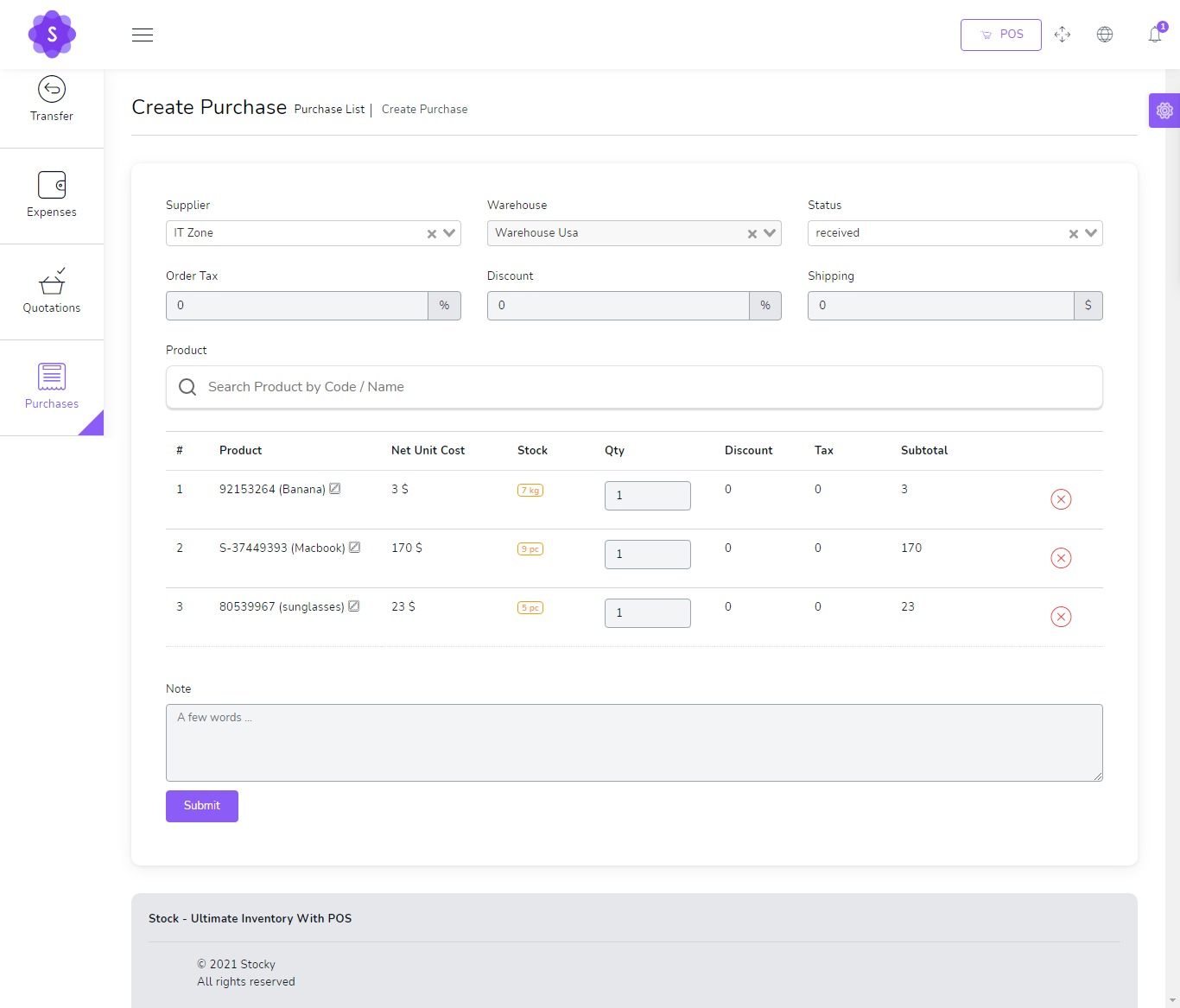The height and width of the screenshot is (1008, 1180).
Task: Click inside the product search field
Action: click(605, 387)
